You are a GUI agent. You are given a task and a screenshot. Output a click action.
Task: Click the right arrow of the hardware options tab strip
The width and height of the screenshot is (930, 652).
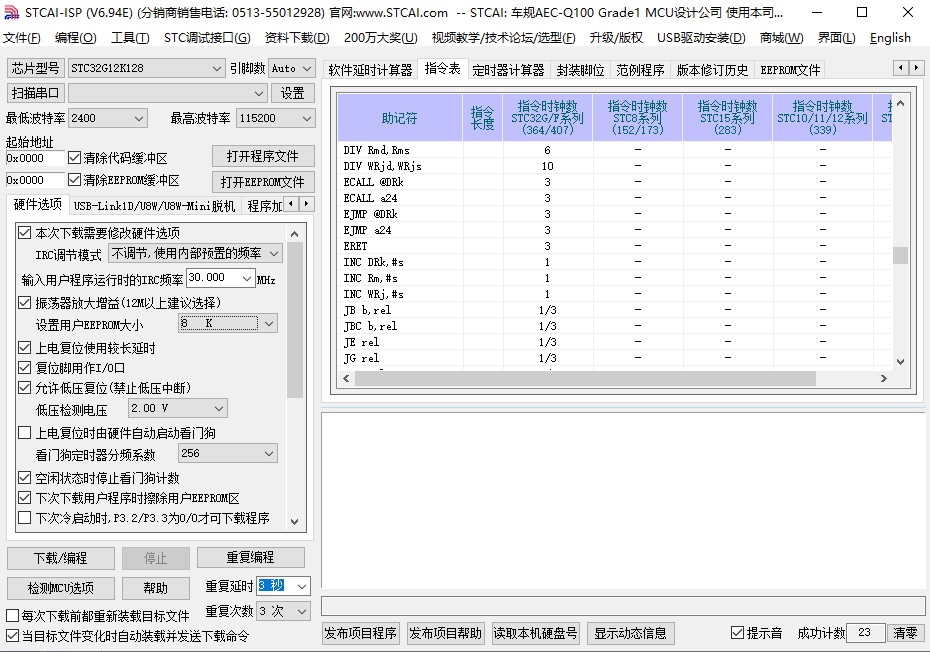pos(305,205)
